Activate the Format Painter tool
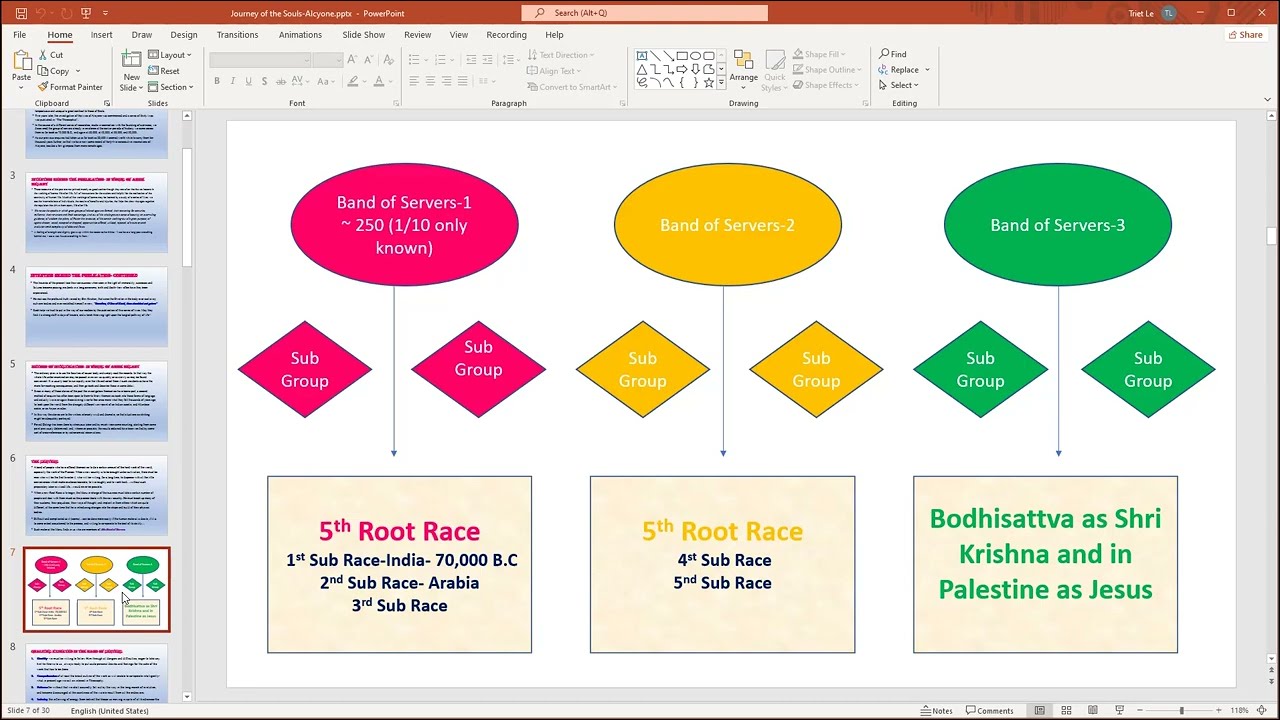 coord(70,87)
